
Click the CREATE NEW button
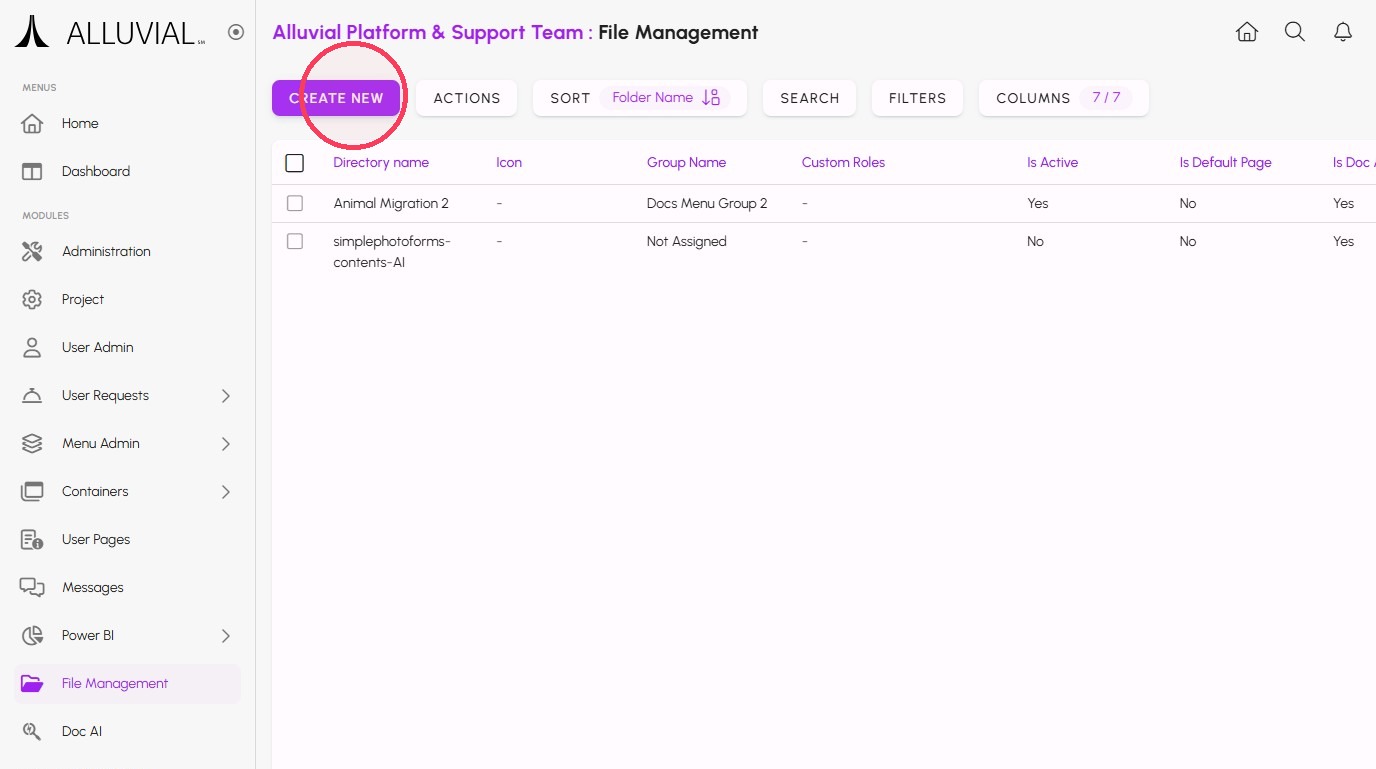[336, 98]
